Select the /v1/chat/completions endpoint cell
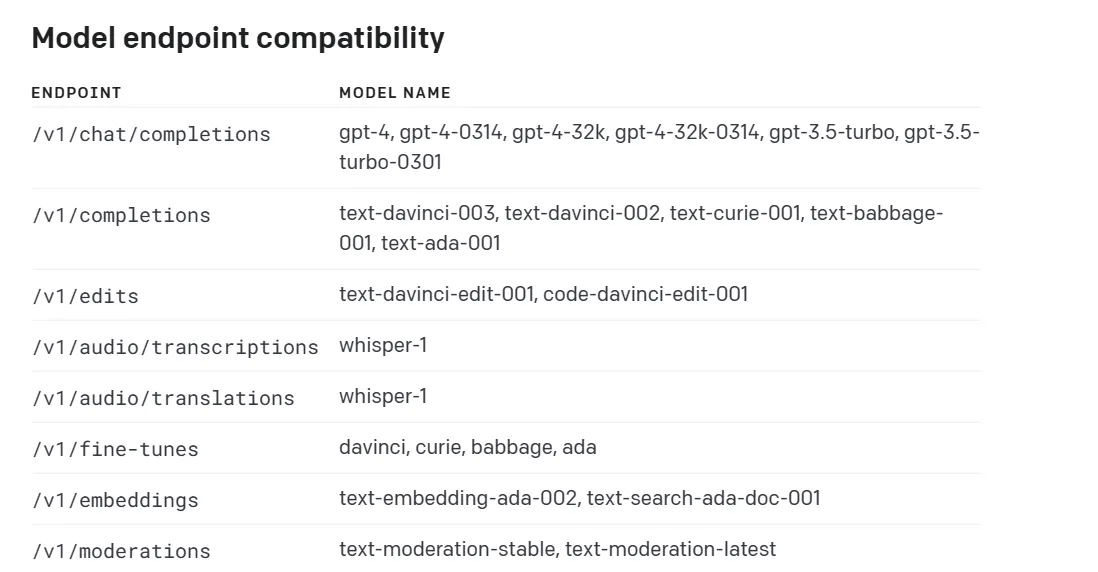1098x572 pixels. 151,134
